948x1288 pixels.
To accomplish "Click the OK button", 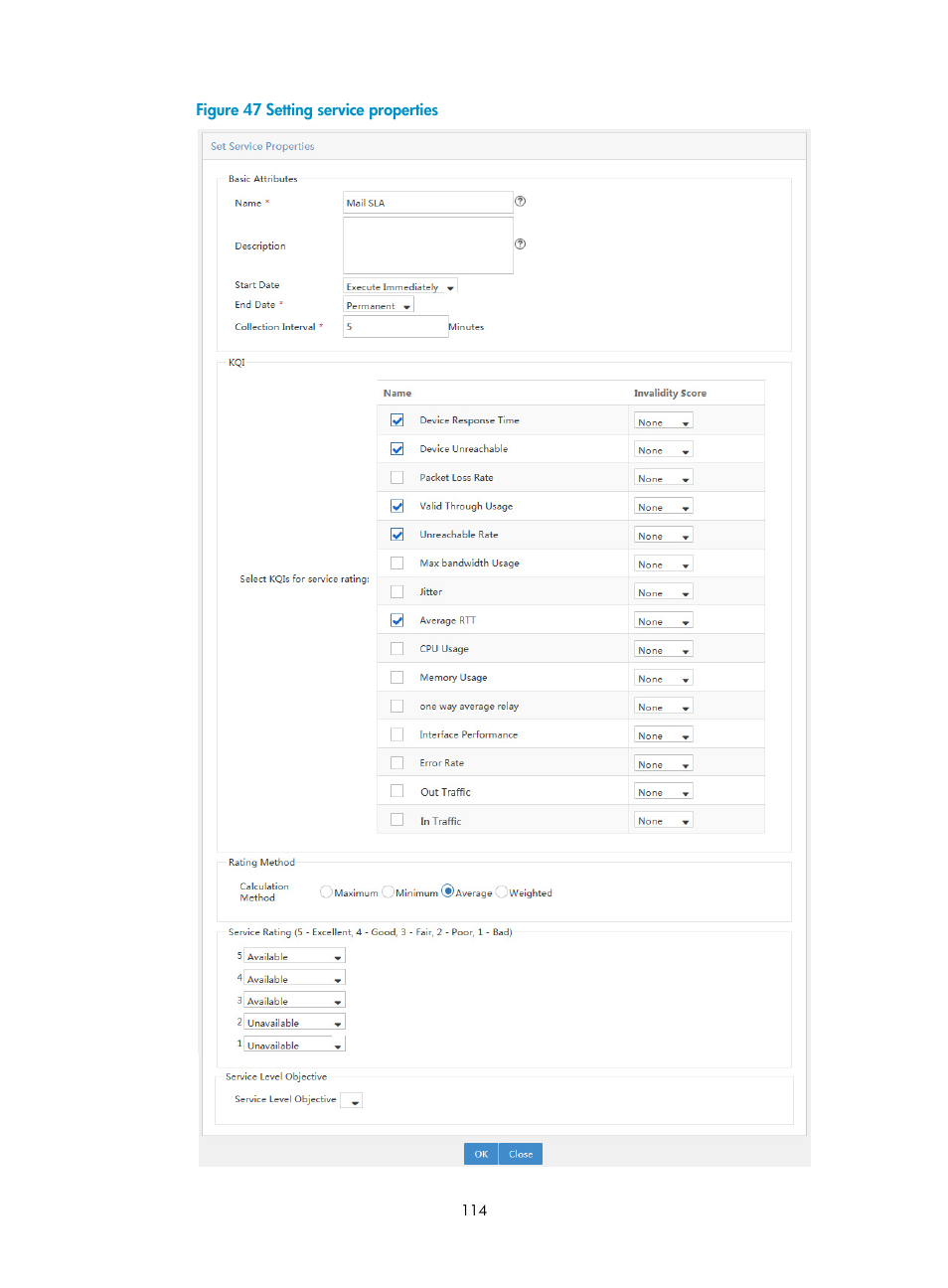I will 481,1154.
